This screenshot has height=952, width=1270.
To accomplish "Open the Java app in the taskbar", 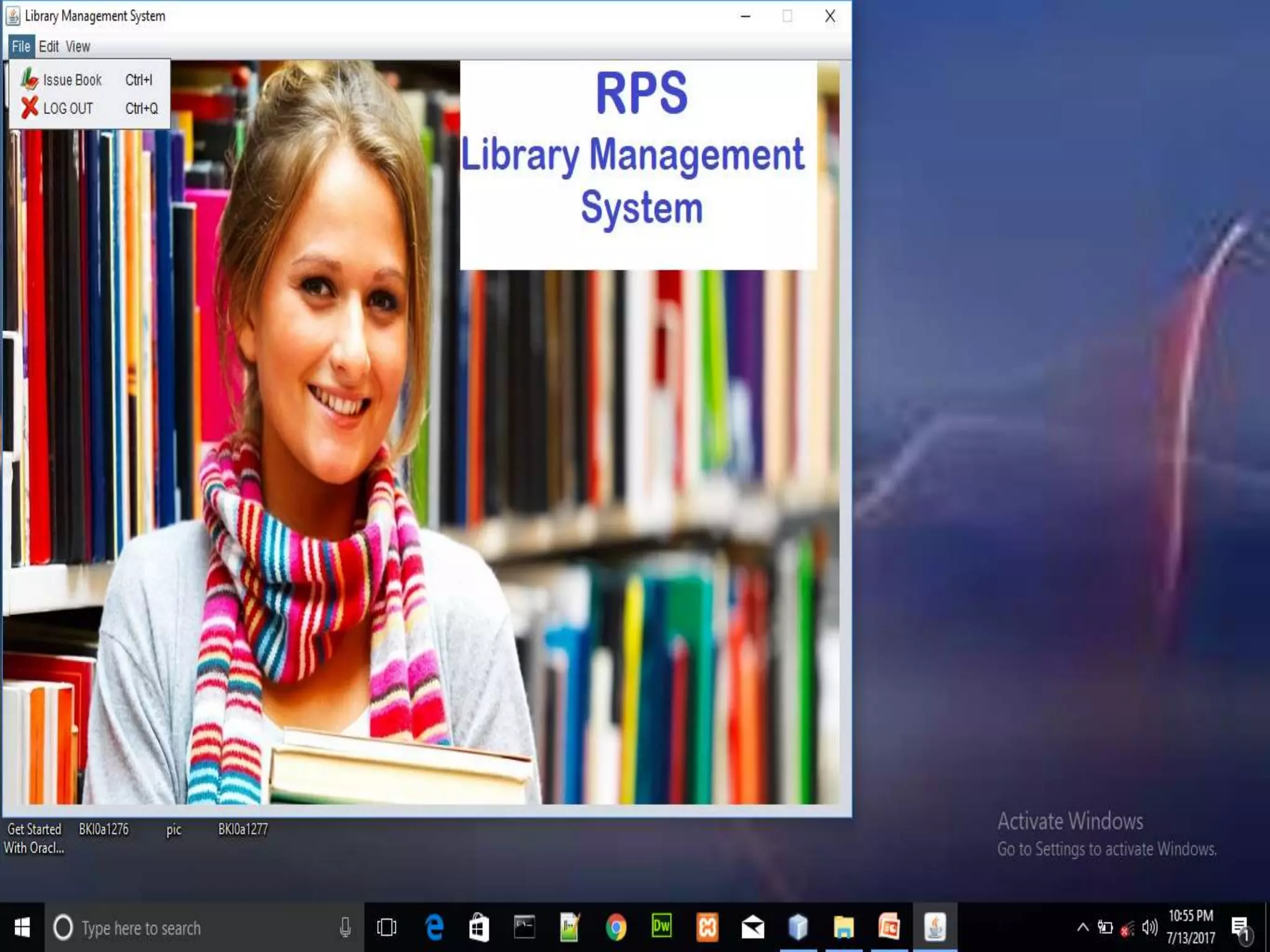I will 935,927.
